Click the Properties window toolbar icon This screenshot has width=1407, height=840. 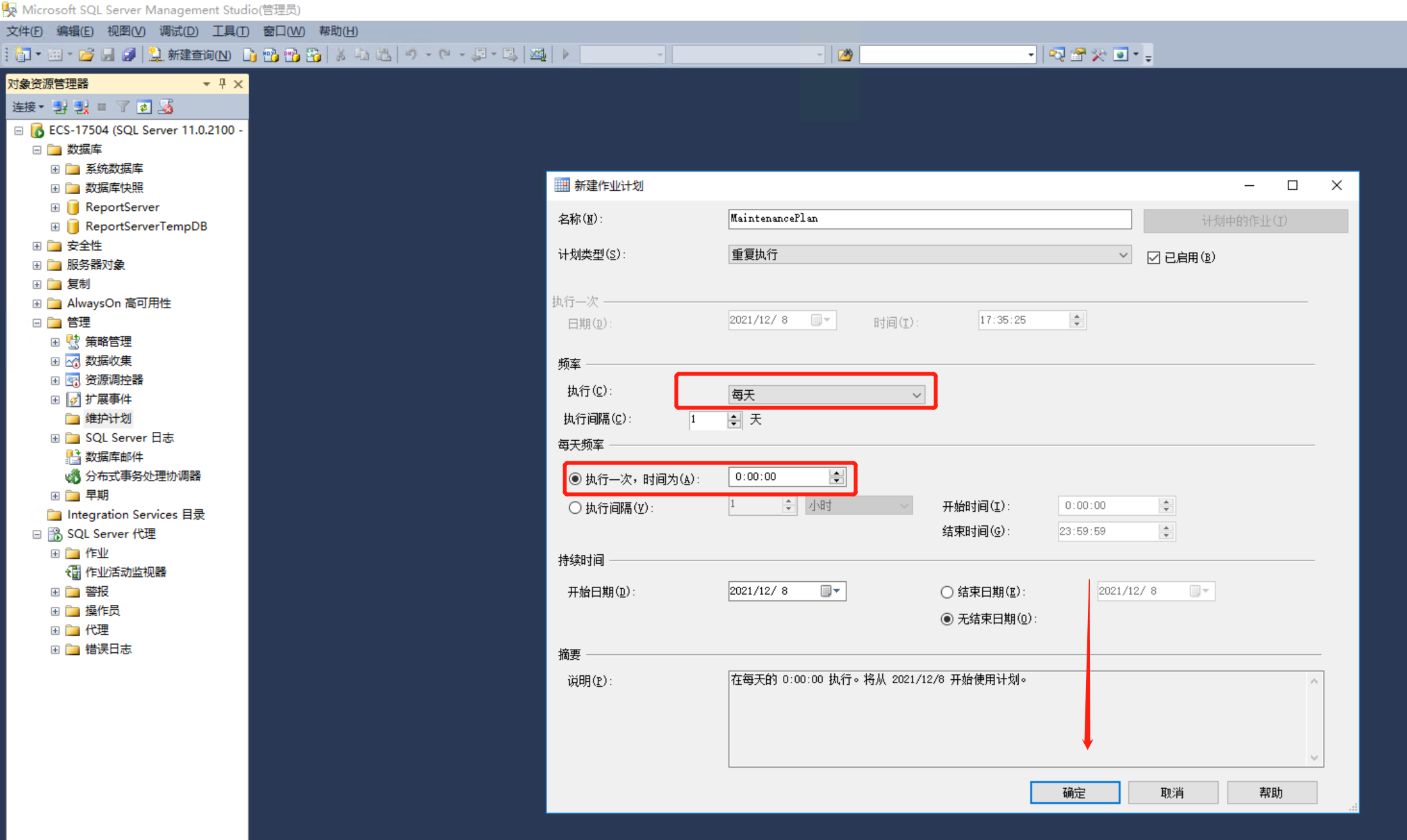coord(1078,54)
